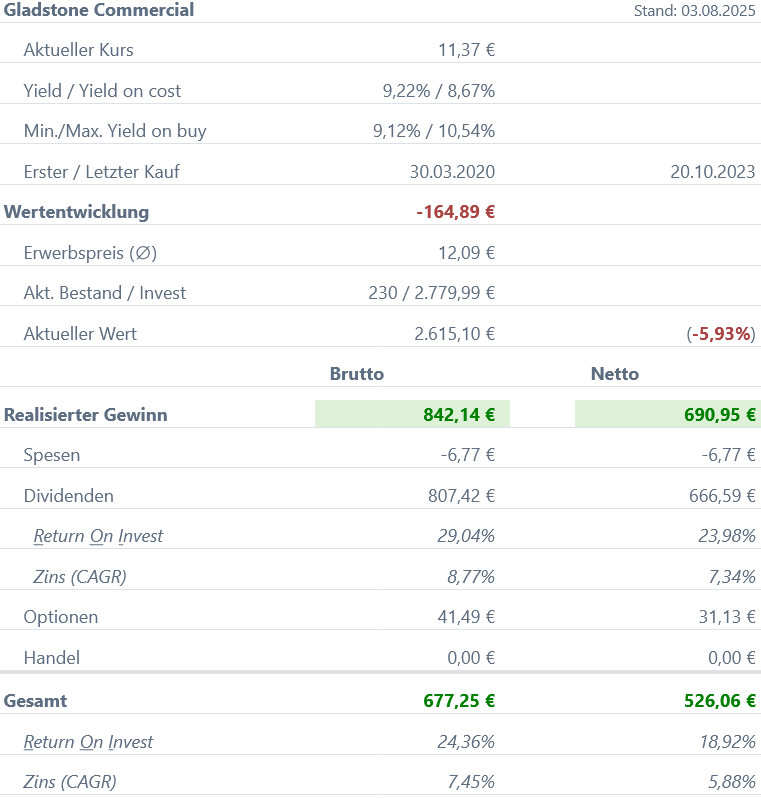Screen dimensions: 761x798
Task: Select the Erwerbspreis (∅) row label
Action: coord(90,253)
